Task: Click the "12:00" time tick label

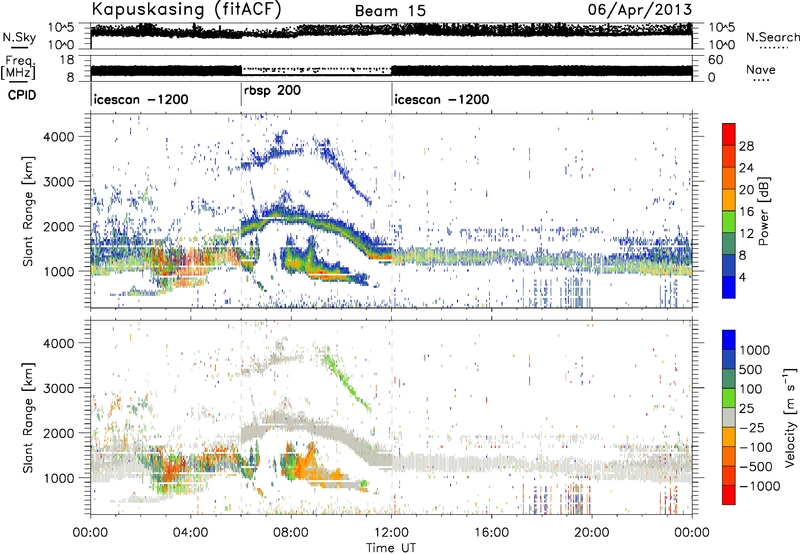Action: point(391,533)
